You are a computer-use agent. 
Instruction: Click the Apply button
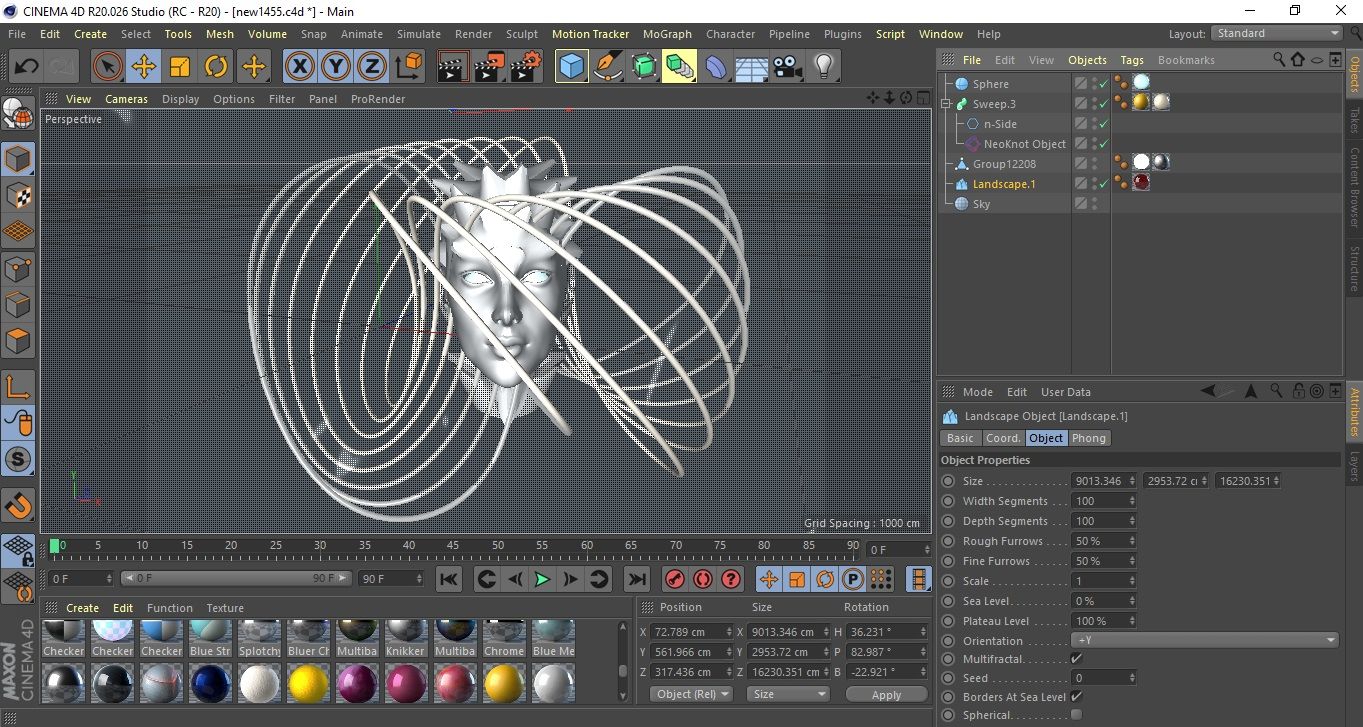coord(886,694)
